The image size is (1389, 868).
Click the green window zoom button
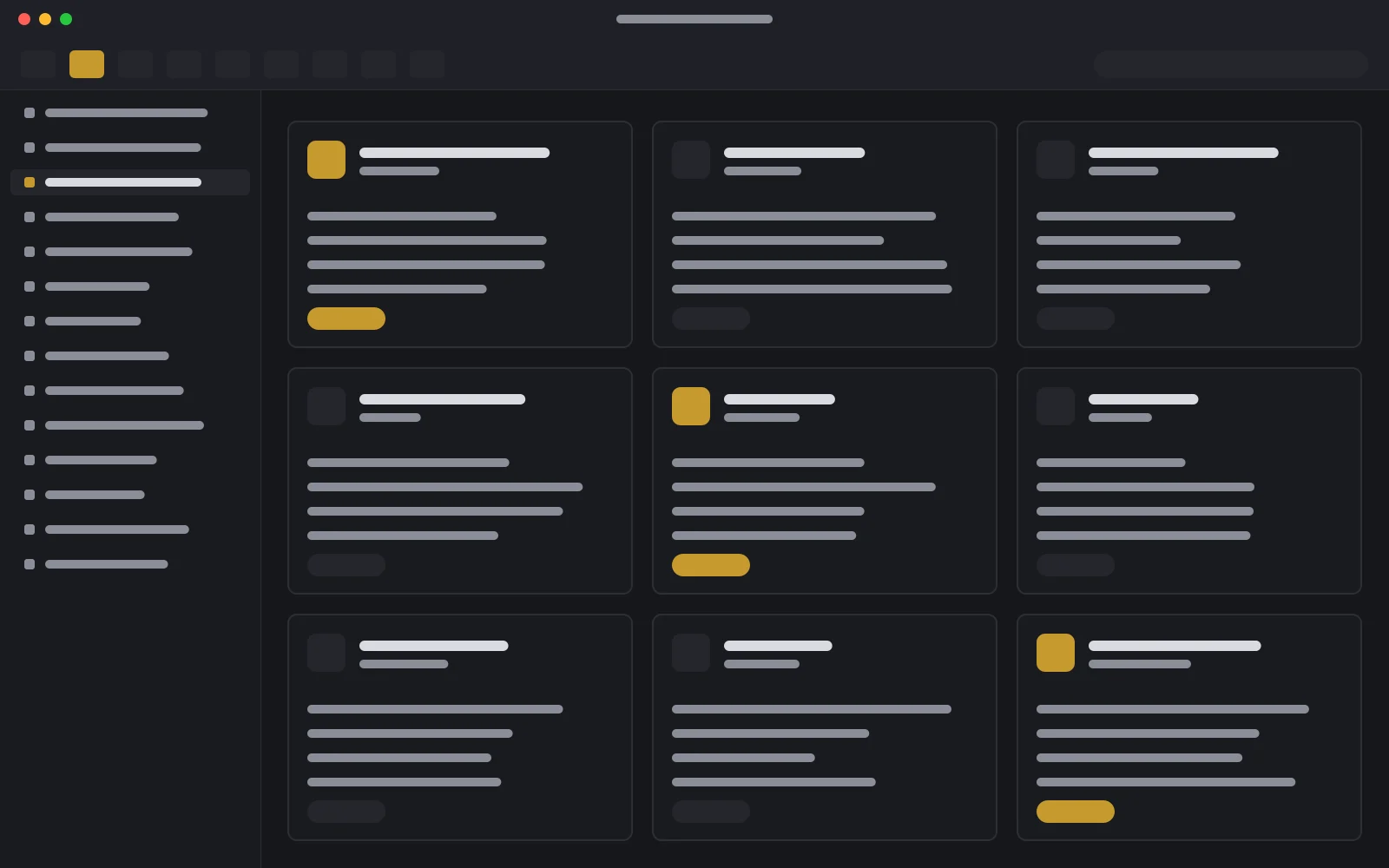tap(66, 19)
